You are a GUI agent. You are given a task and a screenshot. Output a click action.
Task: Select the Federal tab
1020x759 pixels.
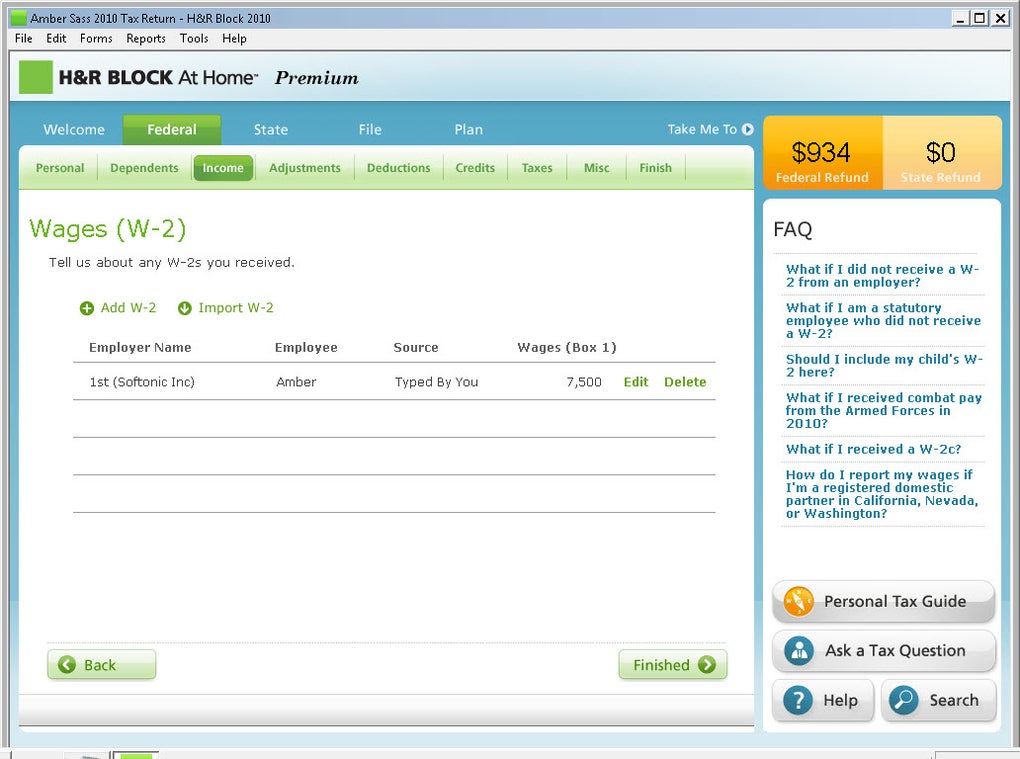172,129
